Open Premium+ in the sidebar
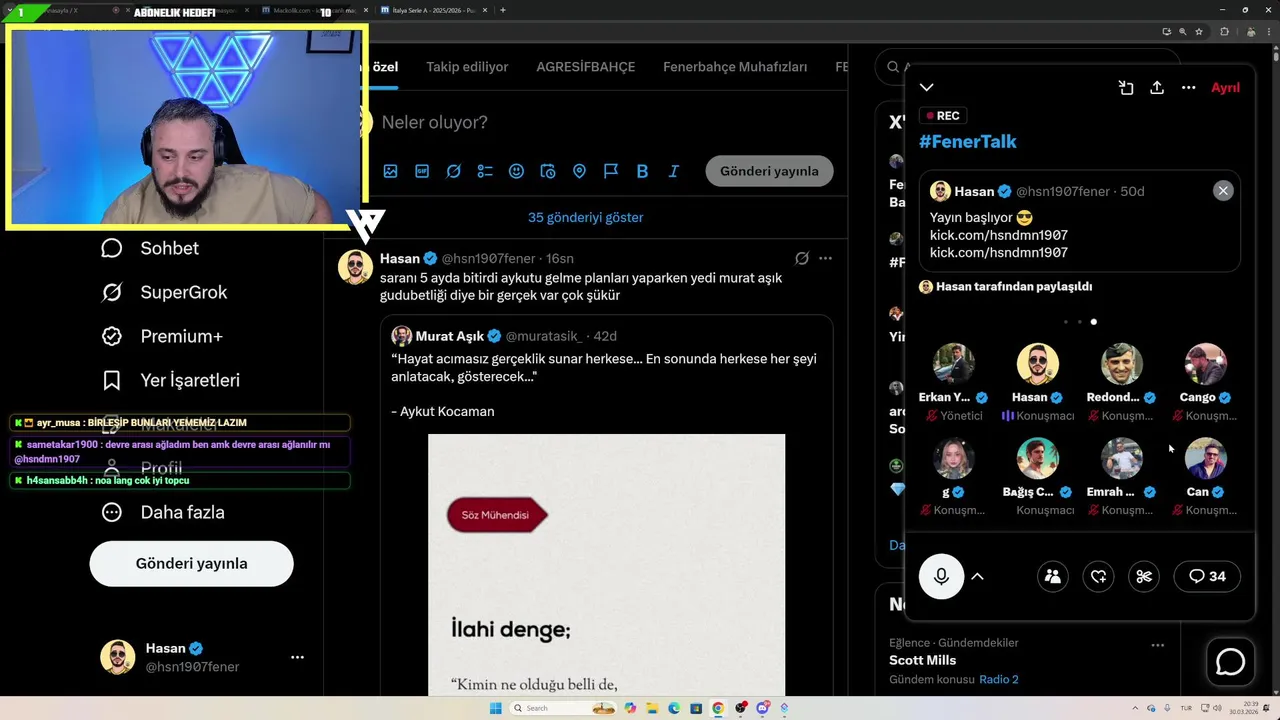This screenshot has height=720, width=1280. 163,336
